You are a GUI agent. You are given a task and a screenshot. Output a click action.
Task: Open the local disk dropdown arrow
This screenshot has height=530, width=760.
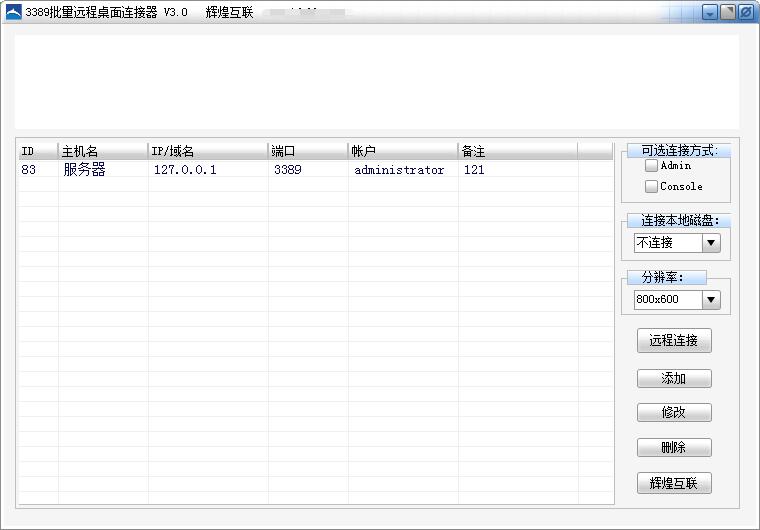(x=711, y=243)
